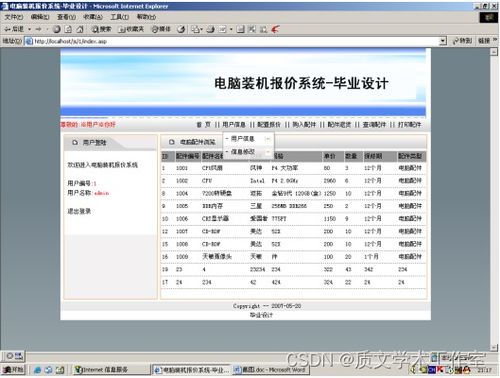Switch to Internet 信息服务 taskbar window
The width and height of the screenshot is (500, 378).
pos(111,369)
